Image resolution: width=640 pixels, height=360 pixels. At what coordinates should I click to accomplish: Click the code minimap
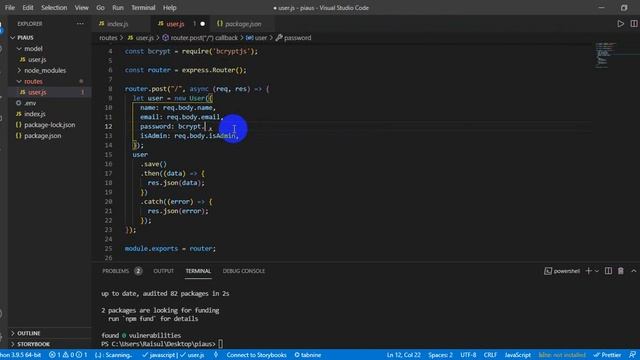tap(605, 54)
